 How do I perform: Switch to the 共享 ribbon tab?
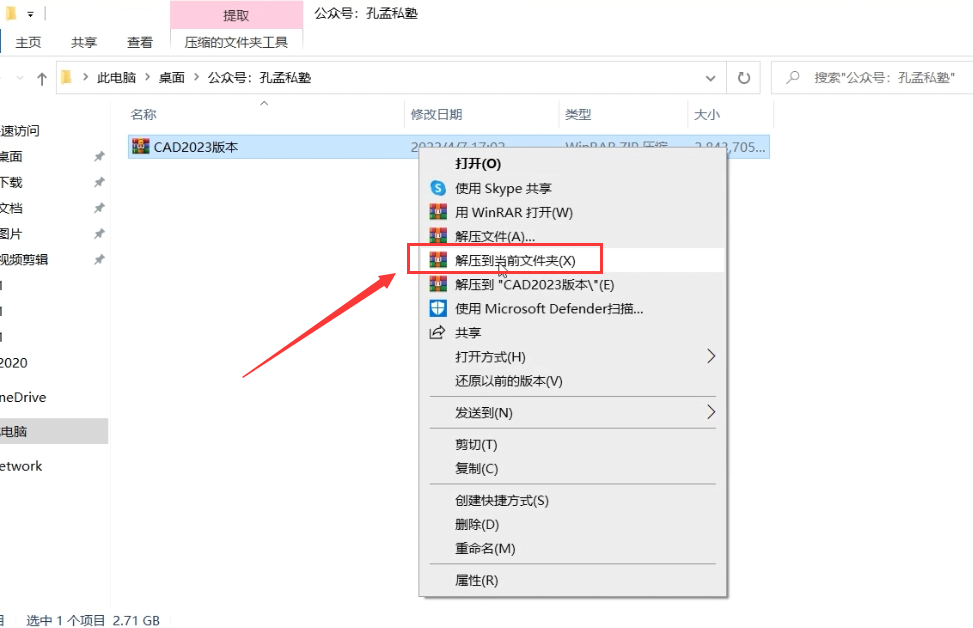click(x=84, y=42)
